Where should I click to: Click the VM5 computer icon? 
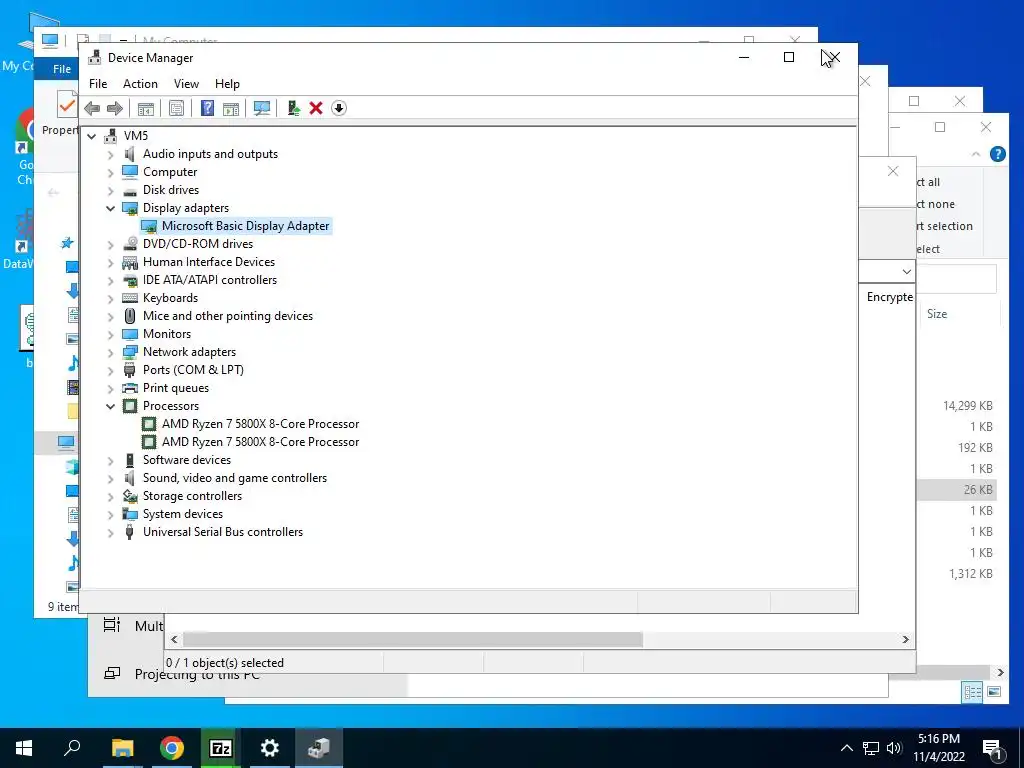[111, 136]
